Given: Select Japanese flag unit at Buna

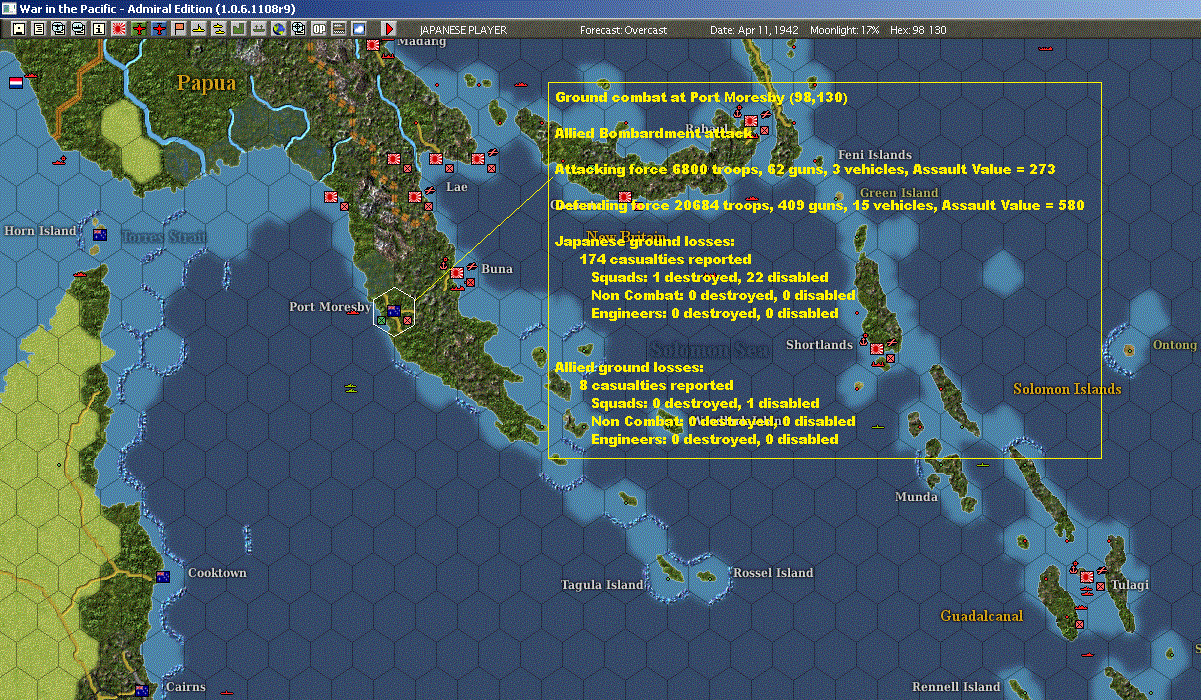Looking at the screenshot, I should (457, 272).
